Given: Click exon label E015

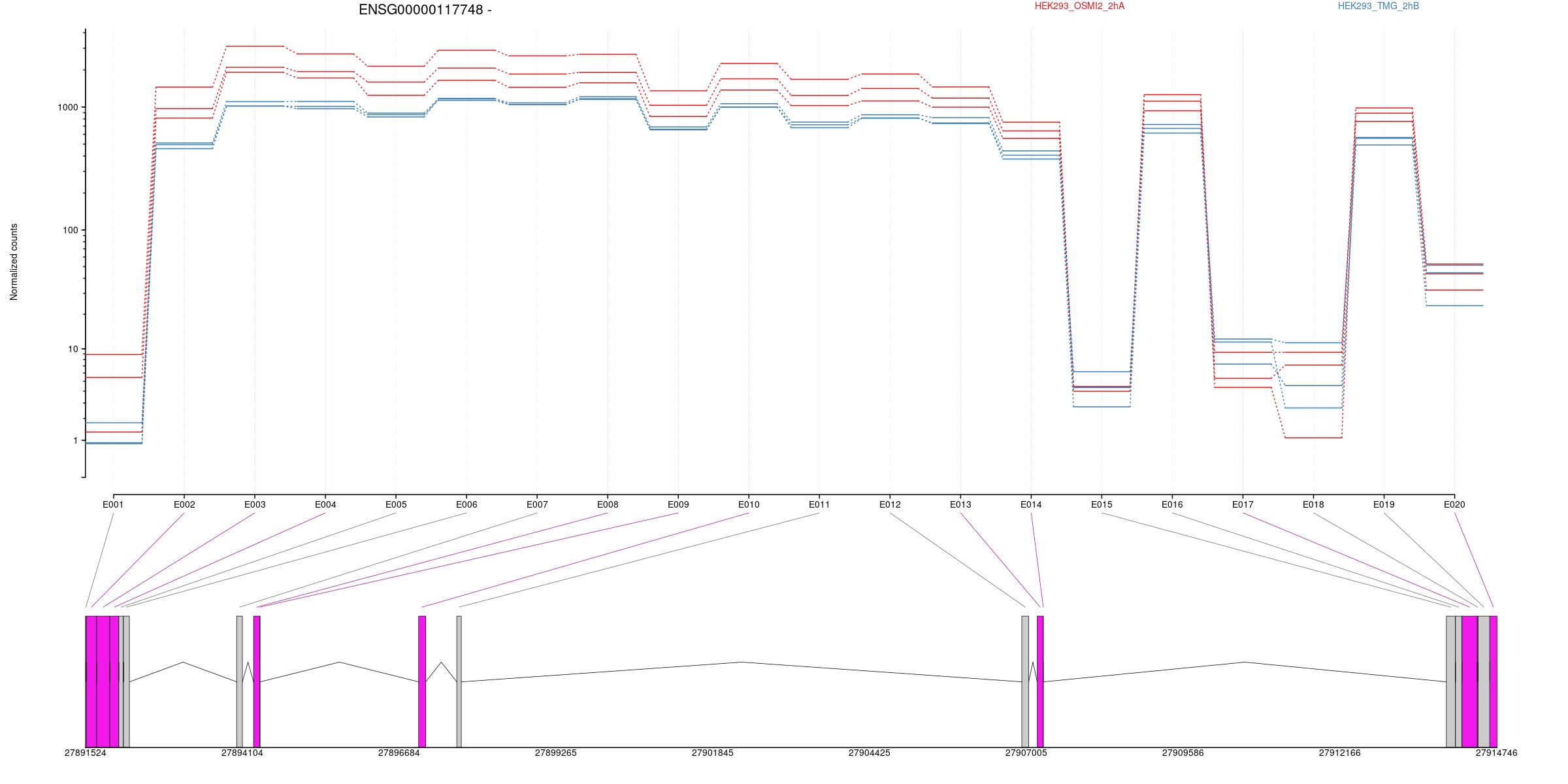Looking at the screenshot, I should (1102, 504).
